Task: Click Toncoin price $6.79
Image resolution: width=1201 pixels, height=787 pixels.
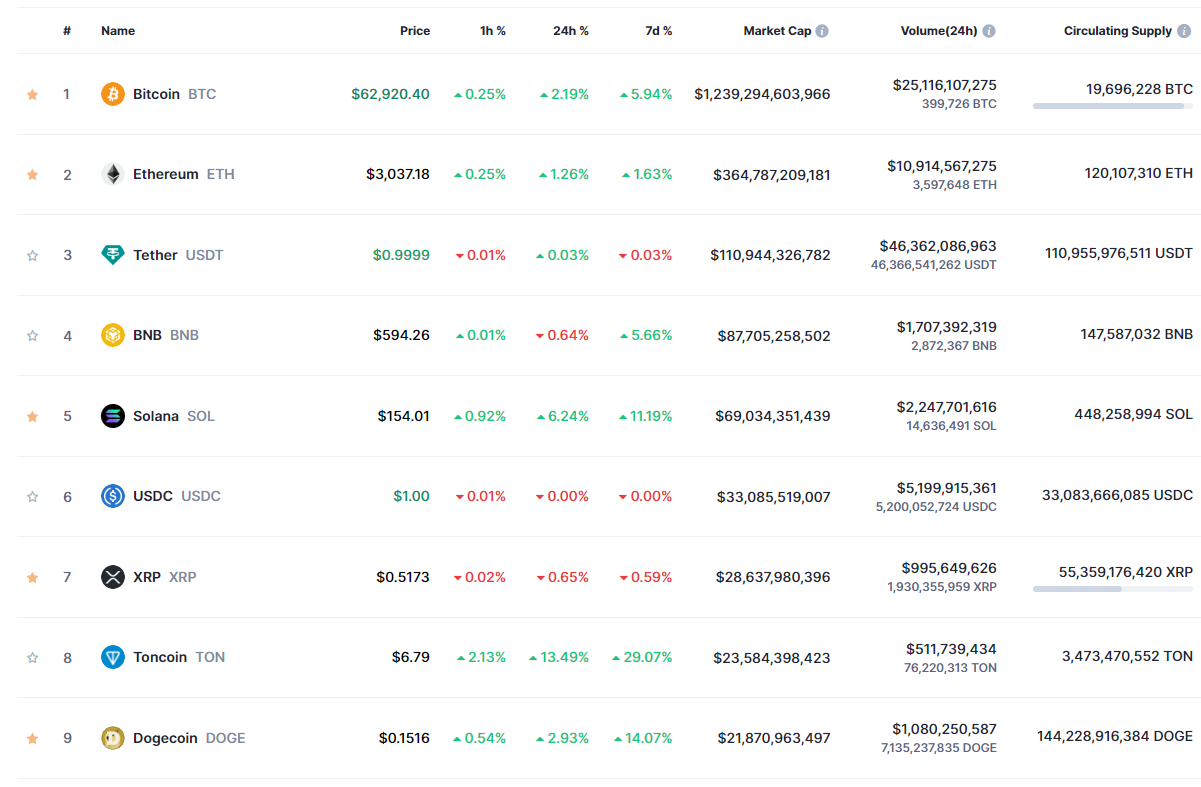Action: [411, 657]
